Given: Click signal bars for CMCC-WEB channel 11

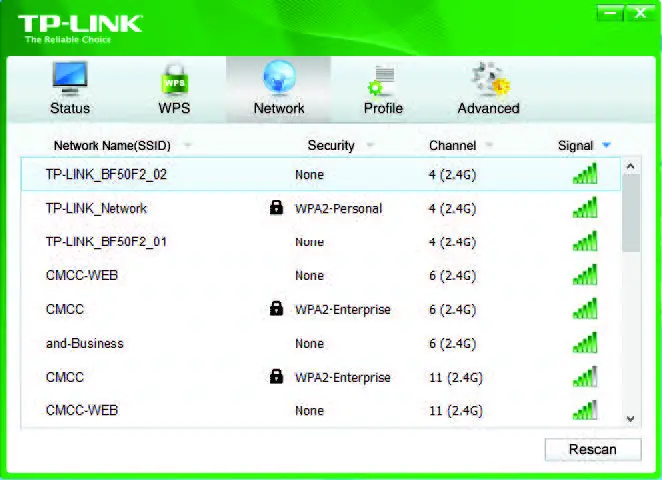Looking at the screenshot, I should [585, 409].
